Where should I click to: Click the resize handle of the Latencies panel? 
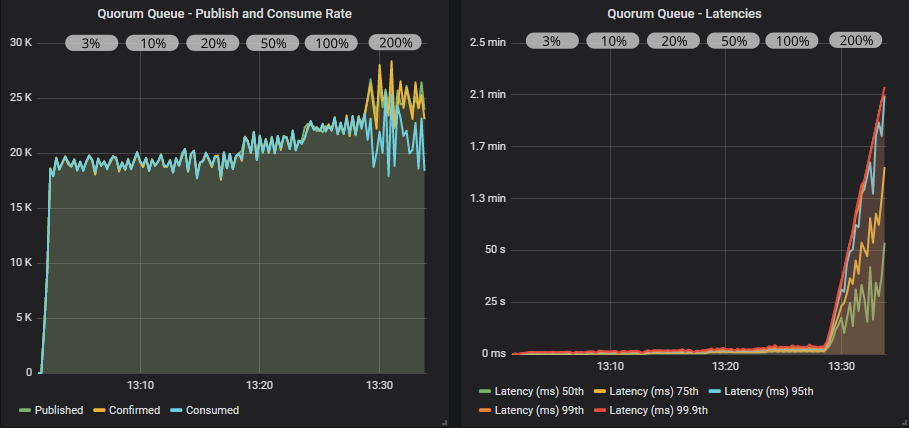903,423
